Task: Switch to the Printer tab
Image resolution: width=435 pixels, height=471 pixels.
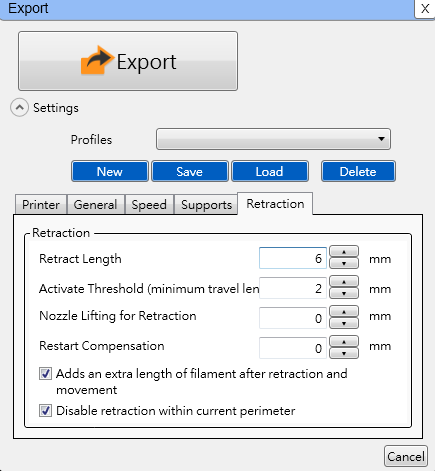Action: [41, 205]
